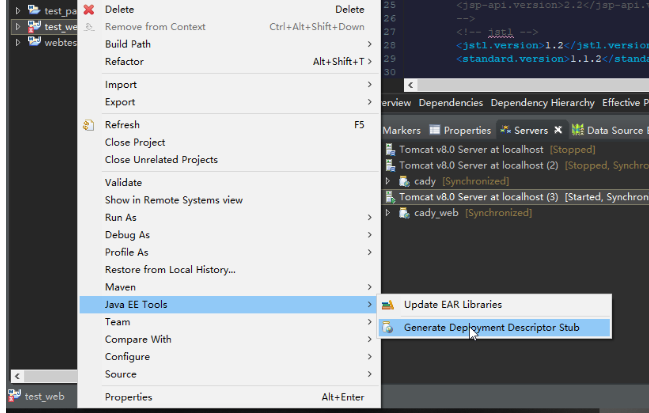Viewport: 649px width, 413px height.
Task: Click the Update EAR Libraries icon
Action: tap(388, 304)
